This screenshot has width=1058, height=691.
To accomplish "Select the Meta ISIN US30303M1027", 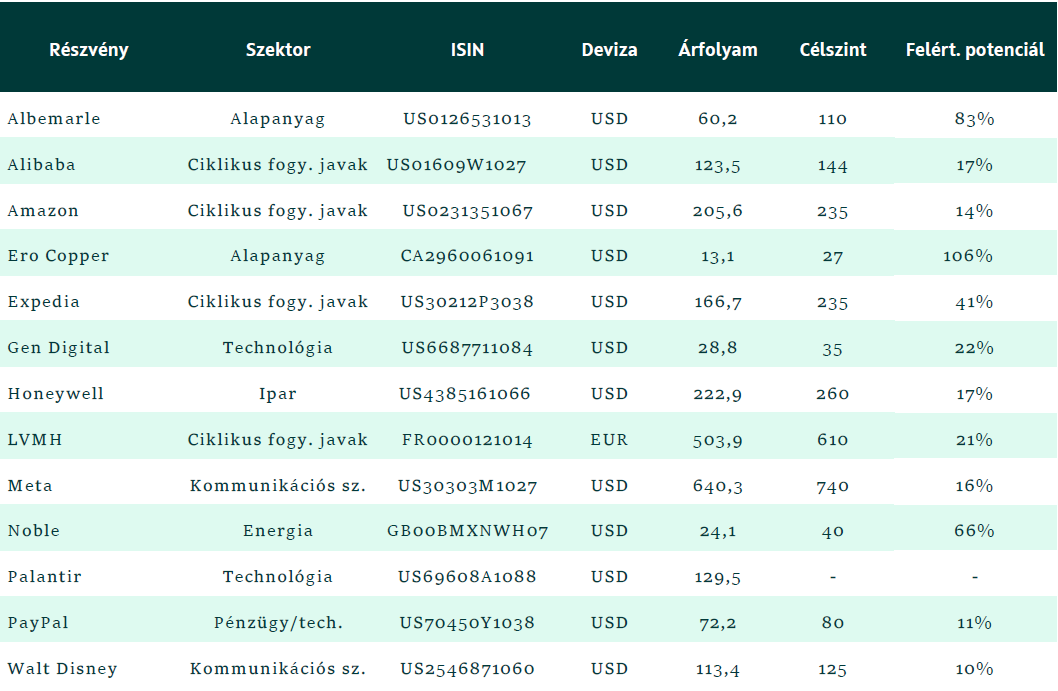I will (x=468, y=486).
